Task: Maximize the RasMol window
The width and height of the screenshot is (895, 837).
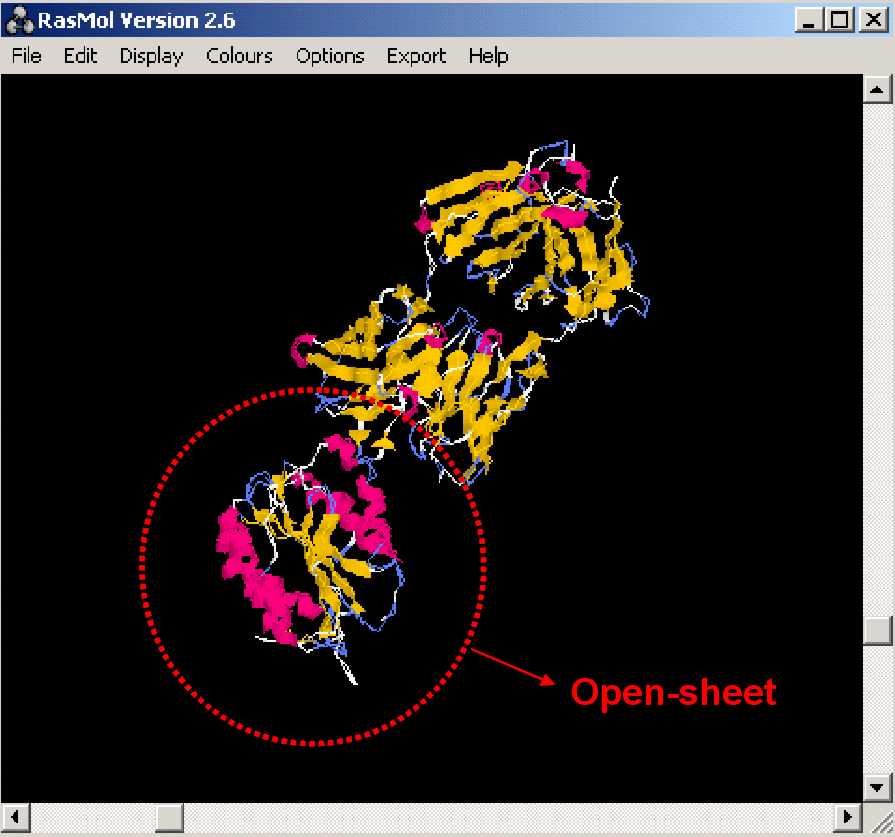Action: point(840,19)
